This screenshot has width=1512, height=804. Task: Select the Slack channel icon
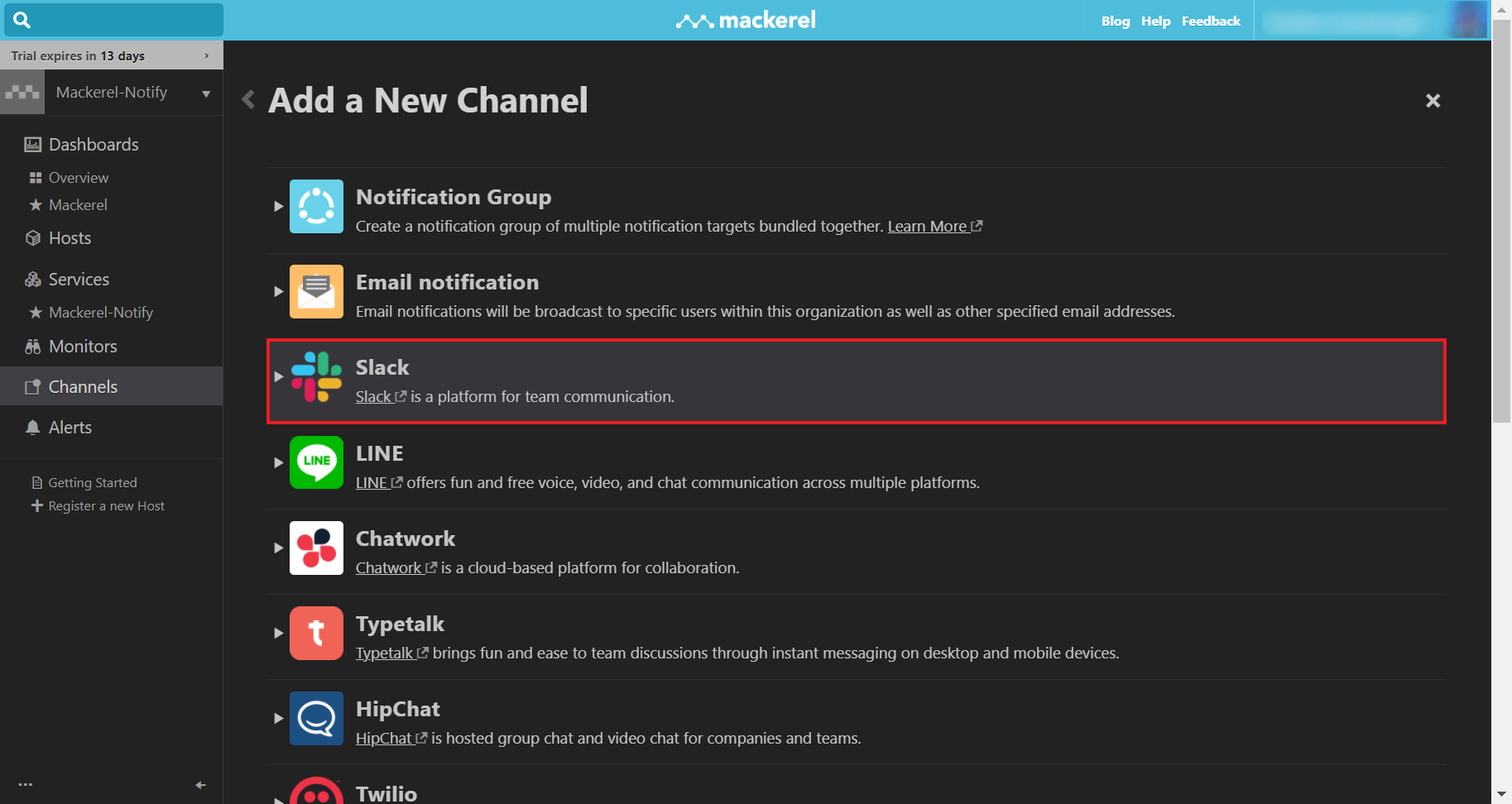[x=316, y=378]
